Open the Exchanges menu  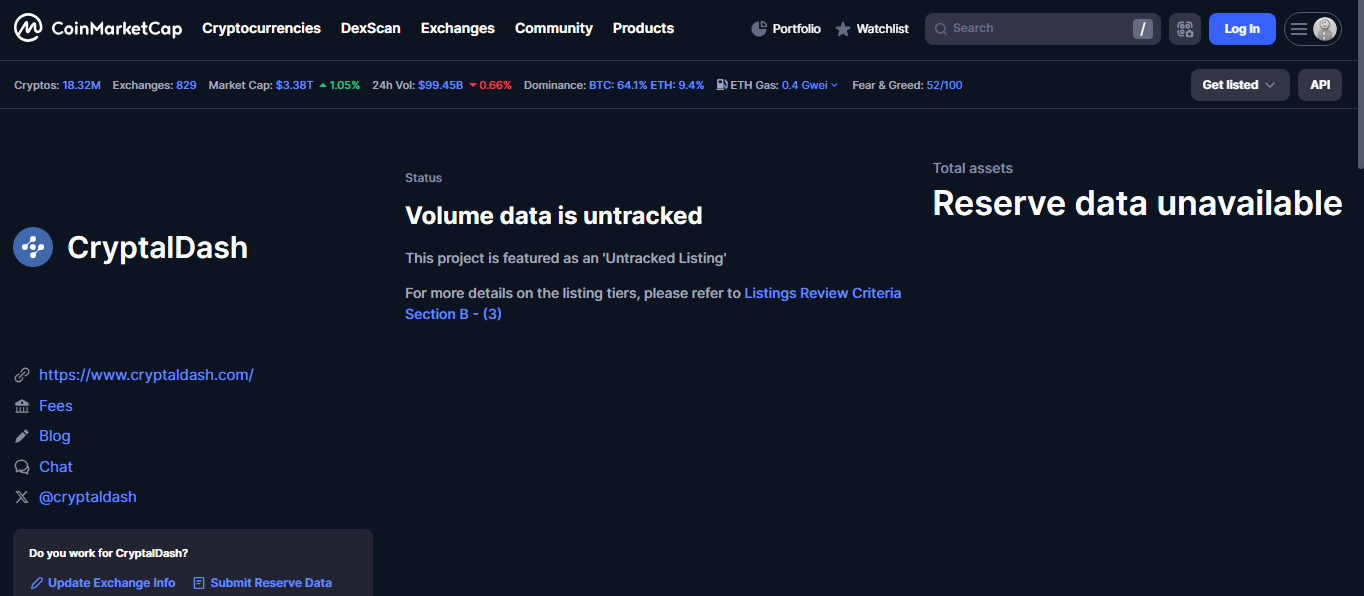[458, 28]
